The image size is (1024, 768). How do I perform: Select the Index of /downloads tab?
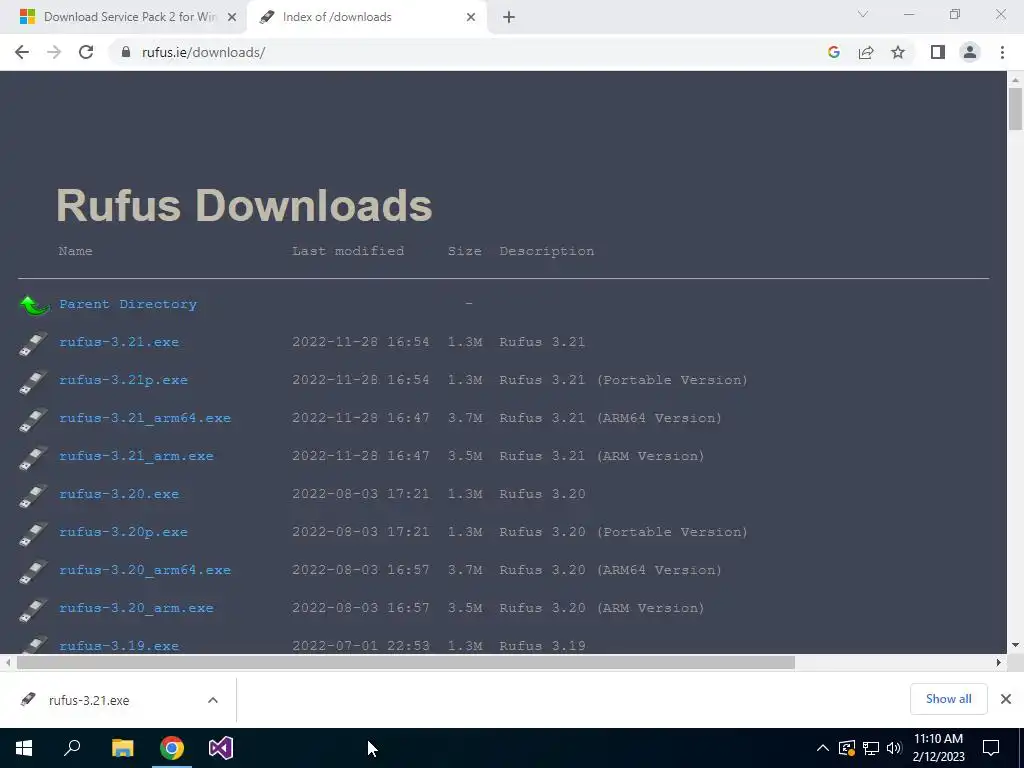coord(367,17)
